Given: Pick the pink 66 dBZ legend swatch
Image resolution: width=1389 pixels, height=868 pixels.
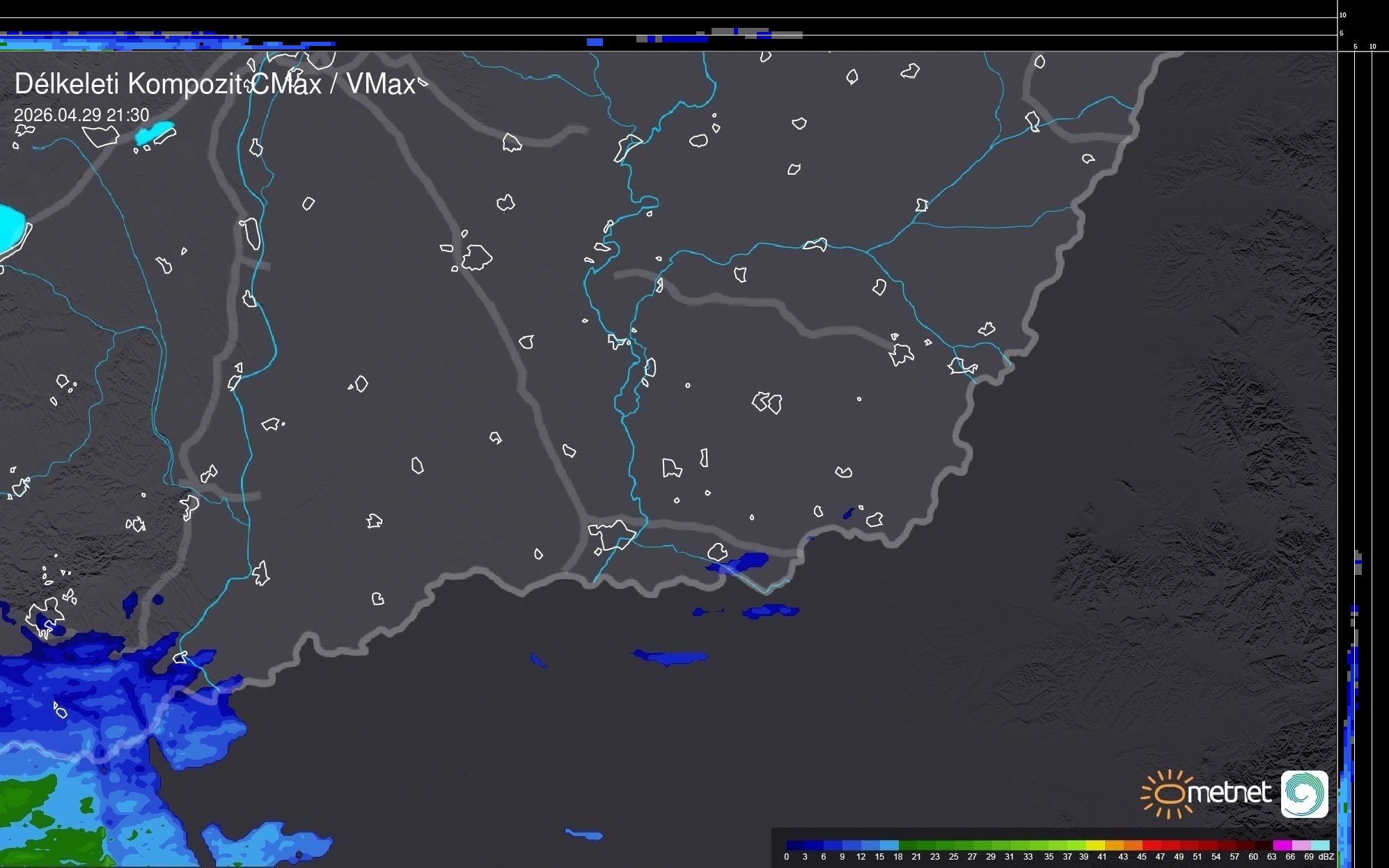Looking at the screenshot, I should (1302, 845).
